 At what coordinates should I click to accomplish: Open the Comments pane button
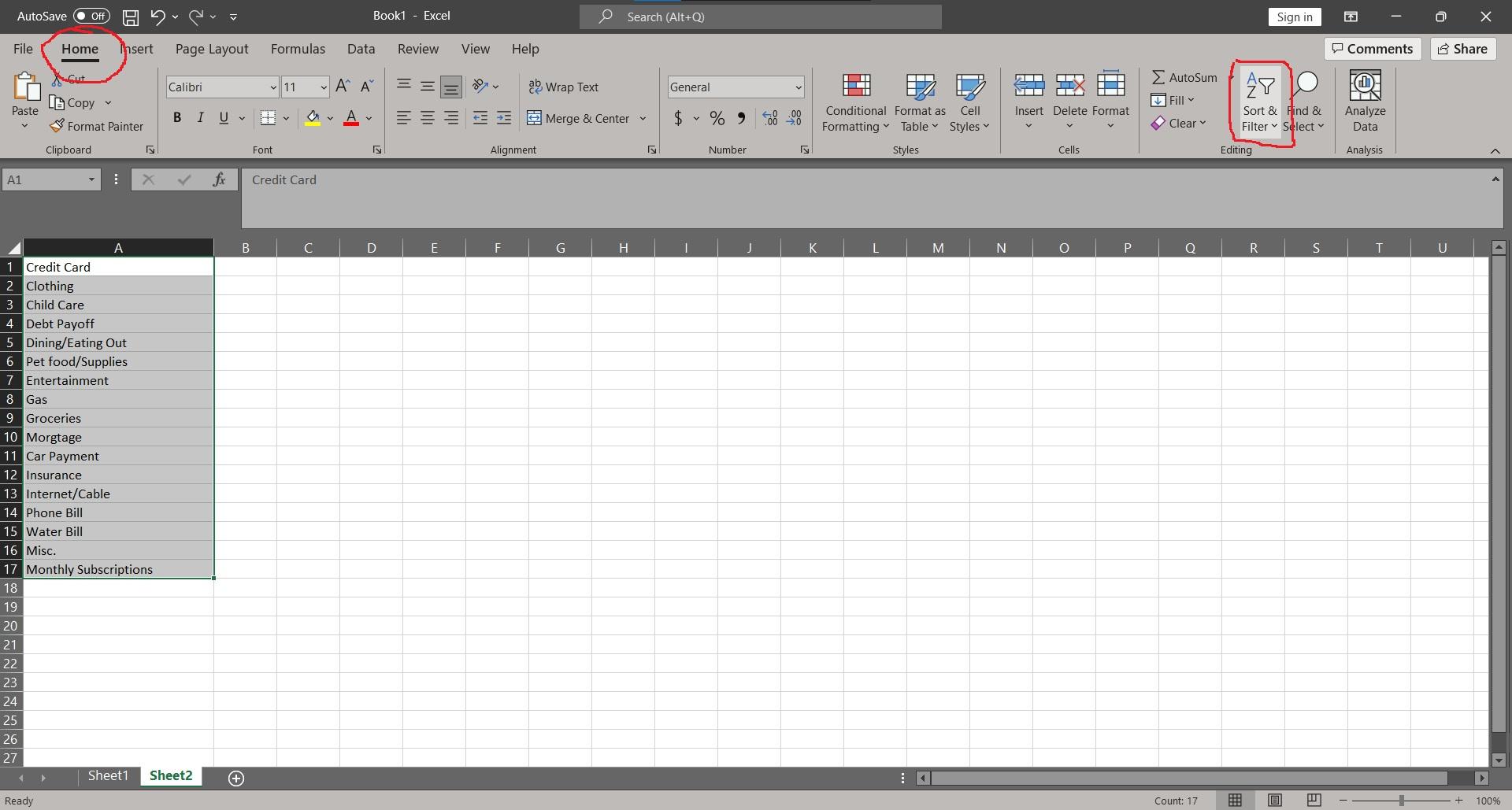tap(1373, 49)
